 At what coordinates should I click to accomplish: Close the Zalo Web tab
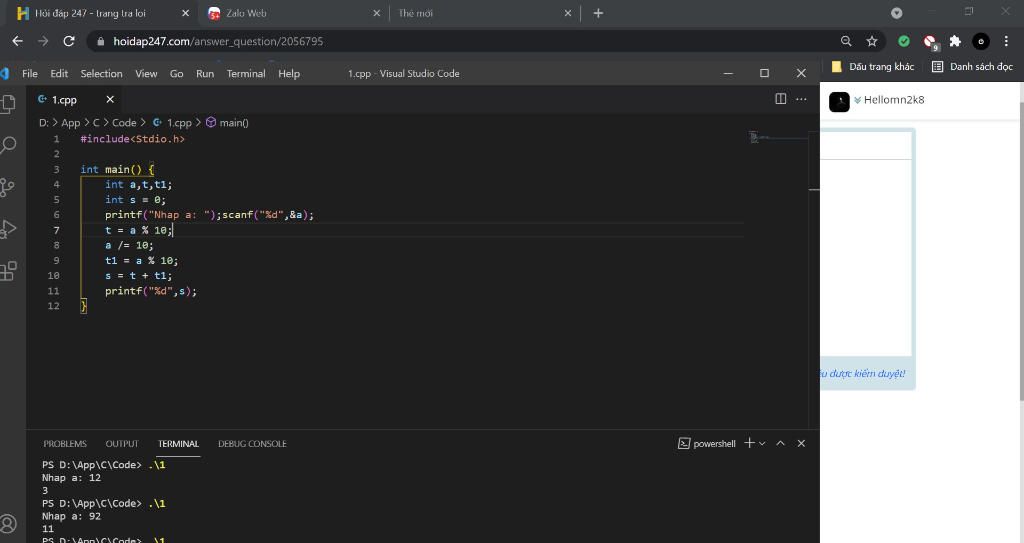point(377,13)
